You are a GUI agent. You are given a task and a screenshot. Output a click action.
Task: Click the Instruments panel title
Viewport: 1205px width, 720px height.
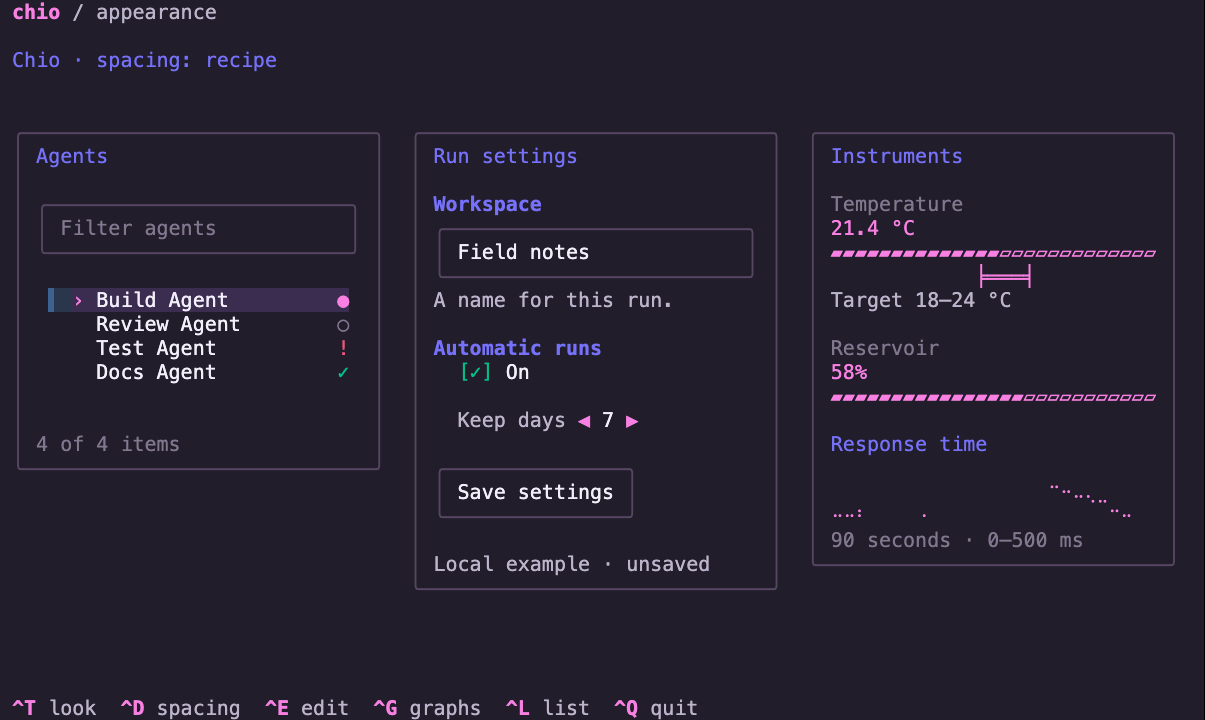tap(897, 156)
